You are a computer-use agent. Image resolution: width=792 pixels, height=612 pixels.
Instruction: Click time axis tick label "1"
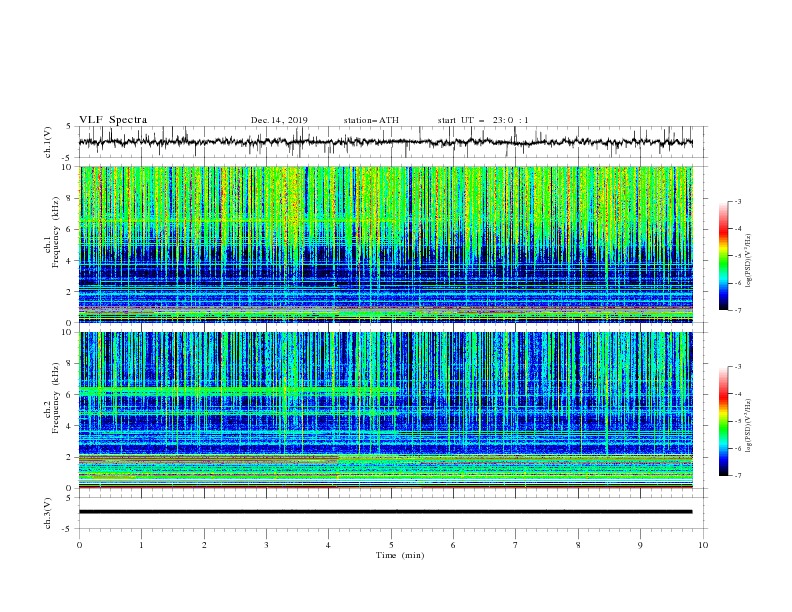141,545
